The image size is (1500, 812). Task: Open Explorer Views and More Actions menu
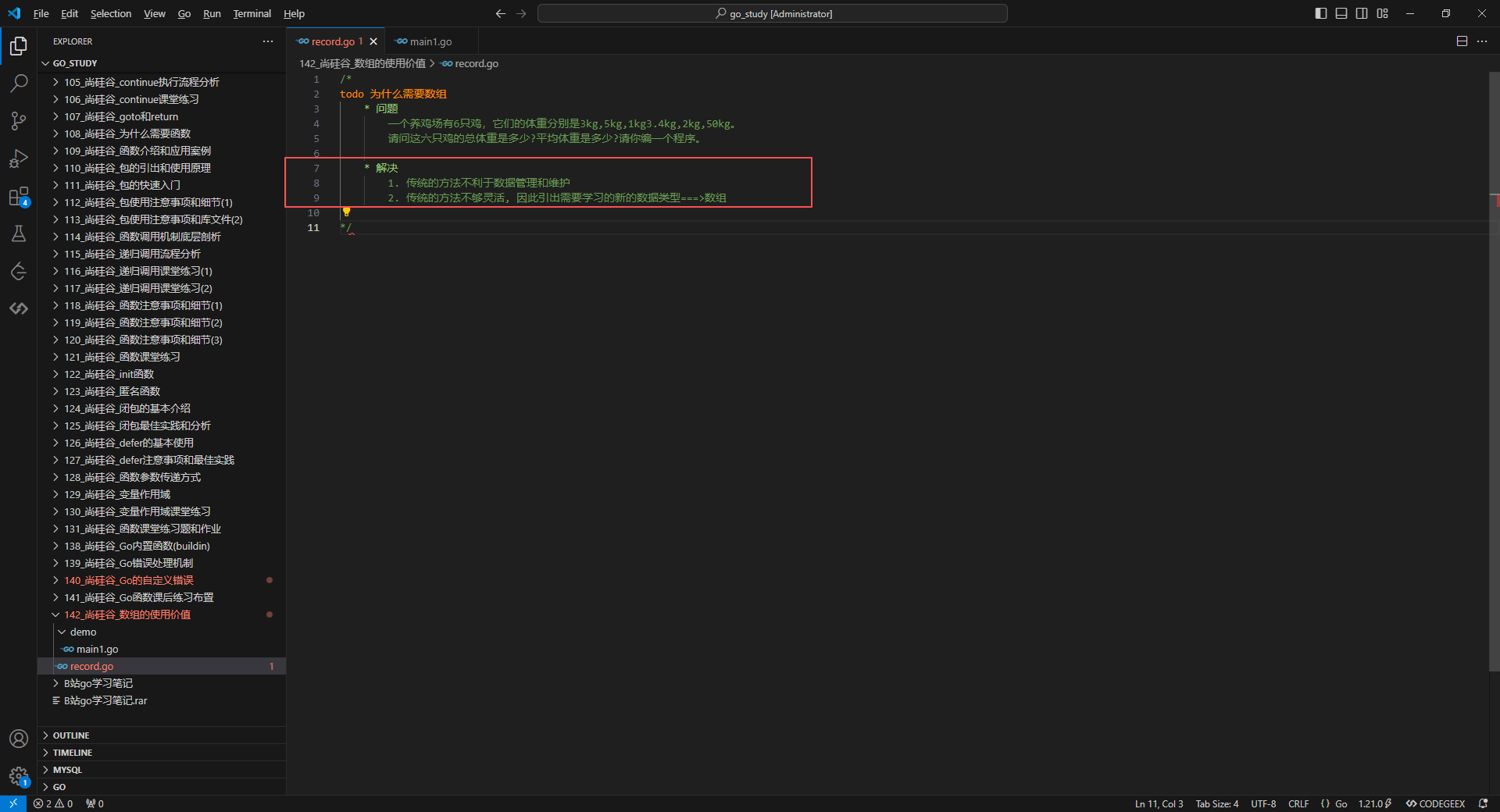coord(268,41)
